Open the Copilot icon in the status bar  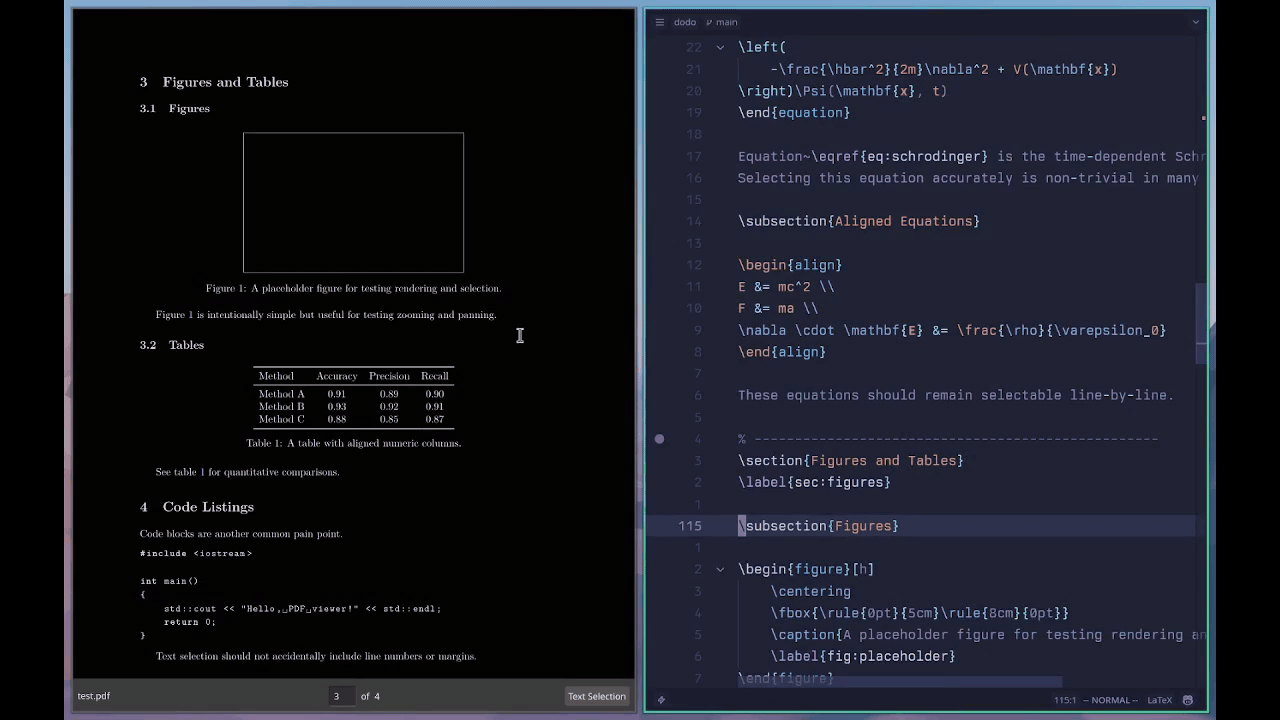point(1188,700)
